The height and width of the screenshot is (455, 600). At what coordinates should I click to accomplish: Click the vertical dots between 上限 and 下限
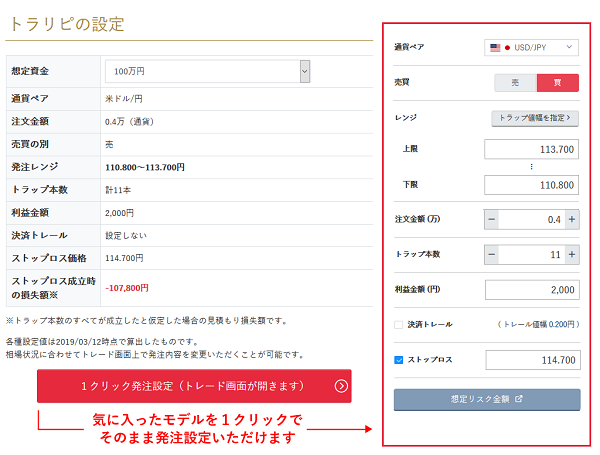click(531, 167)
